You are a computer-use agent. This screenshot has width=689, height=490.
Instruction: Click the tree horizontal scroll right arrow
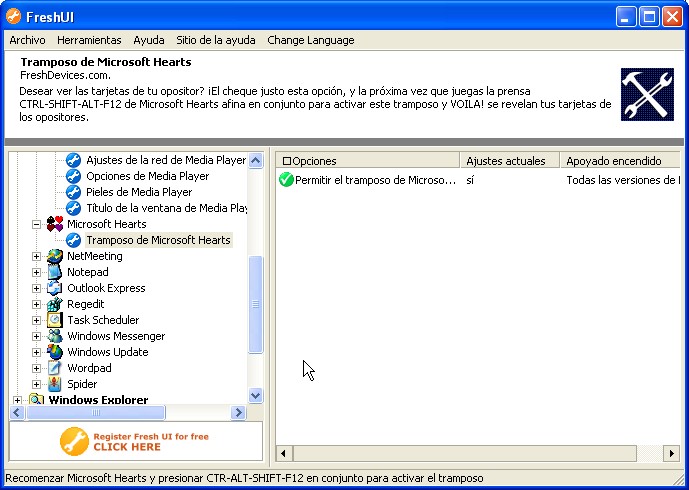point(239,412)
